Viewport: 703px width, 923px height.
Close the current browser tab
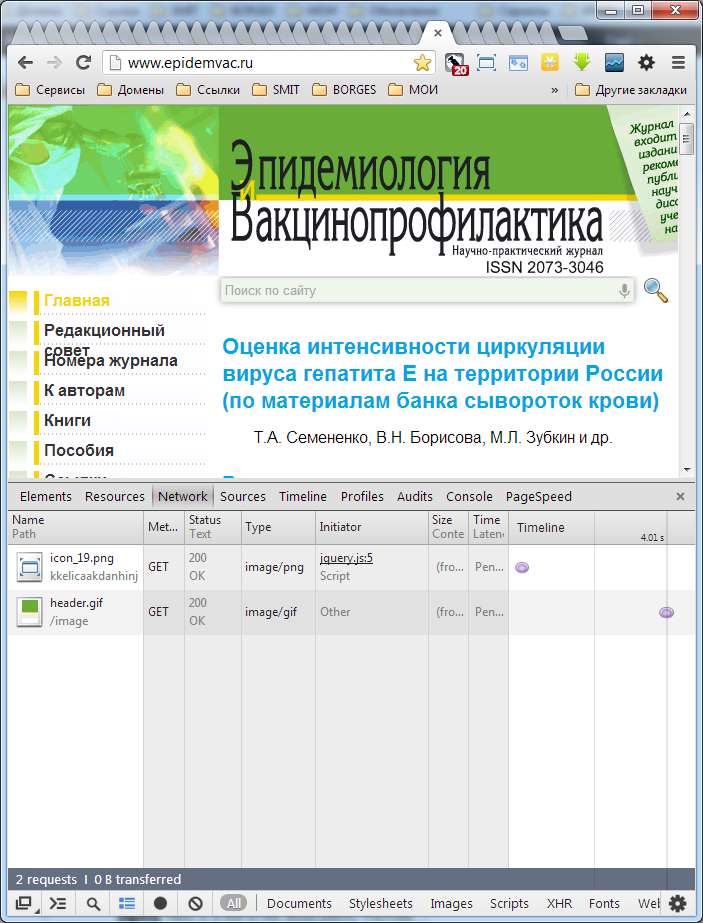pyautogui.click(x=437, y=33)
